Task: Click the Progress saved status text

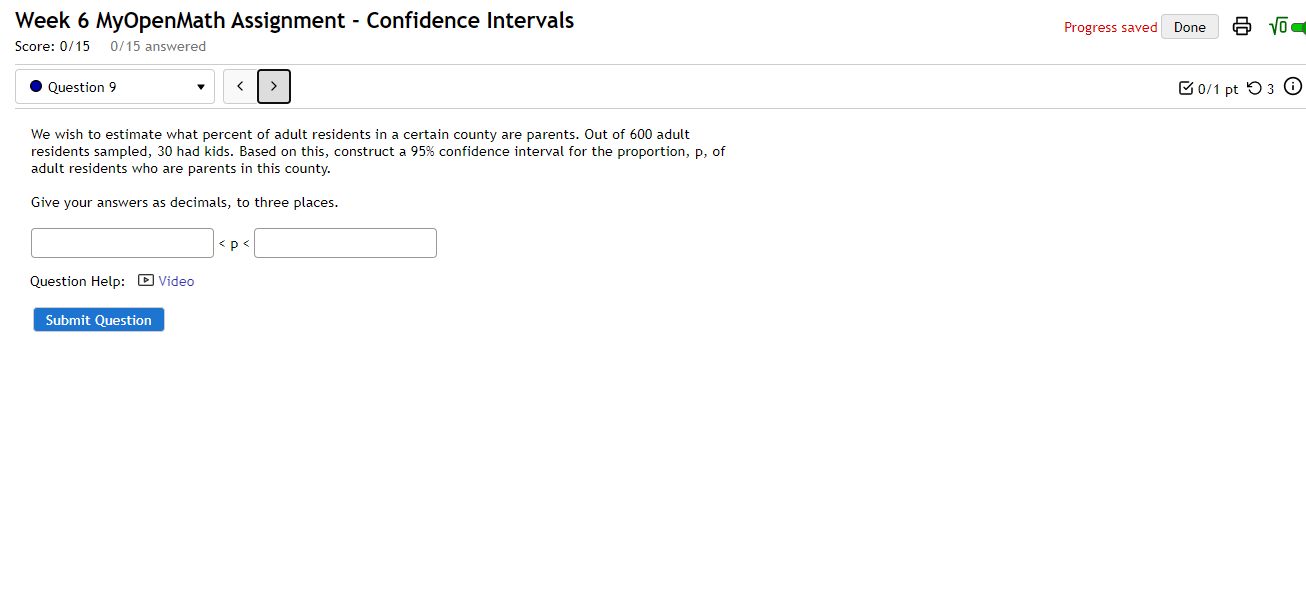Action: [x=1110, y=27]
